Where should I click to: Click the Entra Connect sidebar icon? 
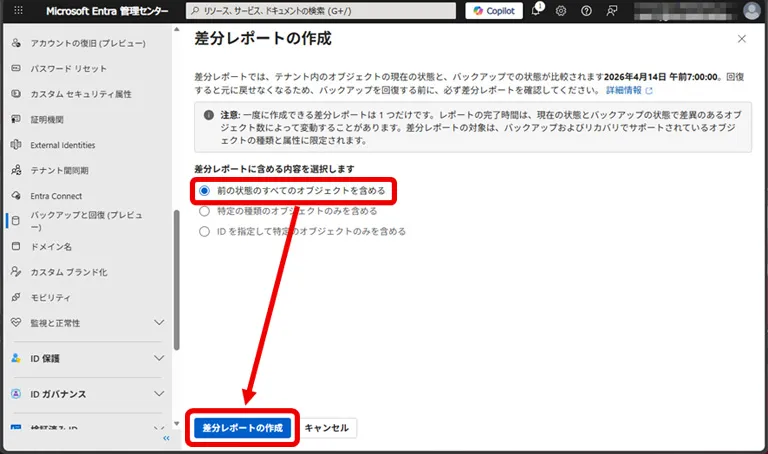click(16, 195)
